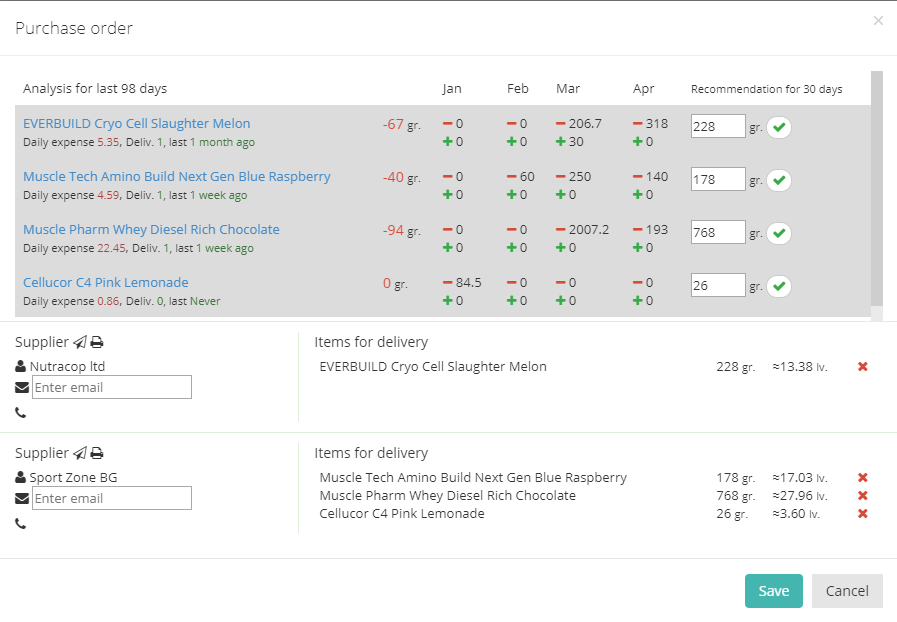
Task: Click the -67 gr. stock value
Action: tap(402, 125)
